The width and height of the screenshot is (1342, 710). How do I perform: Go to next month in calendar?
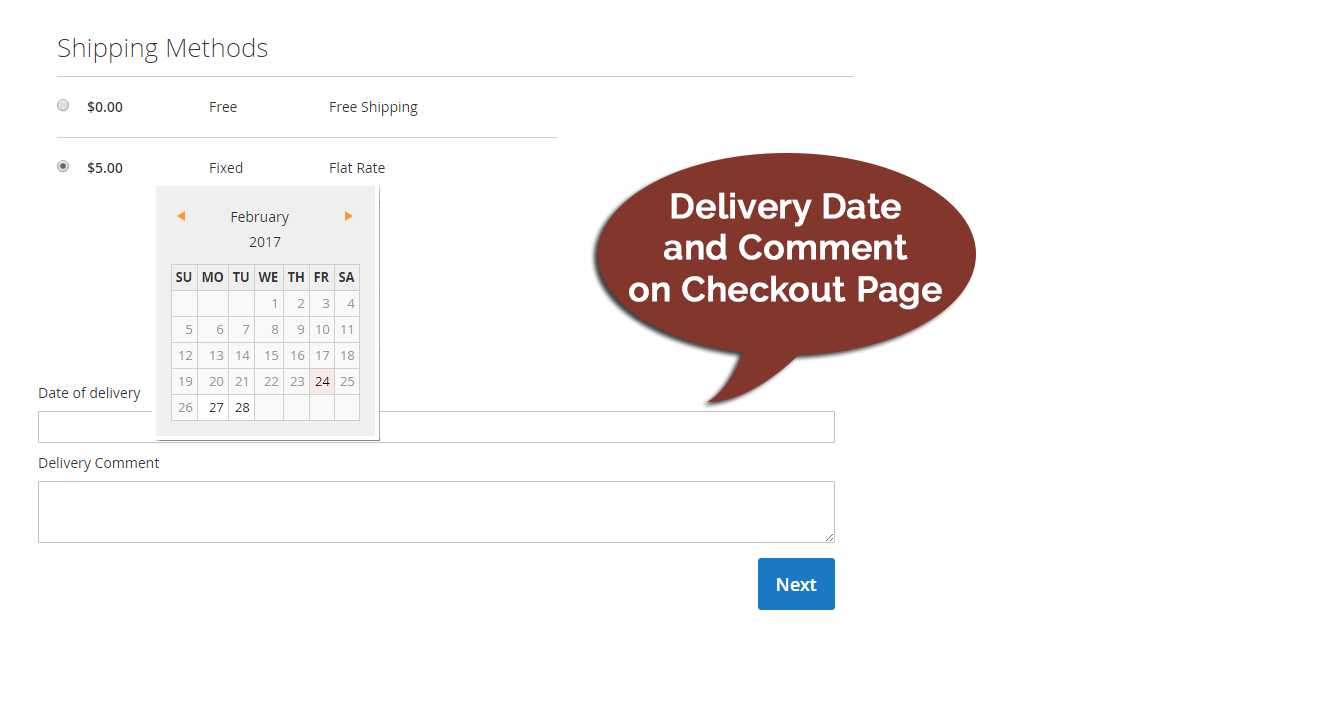point(348,216)
